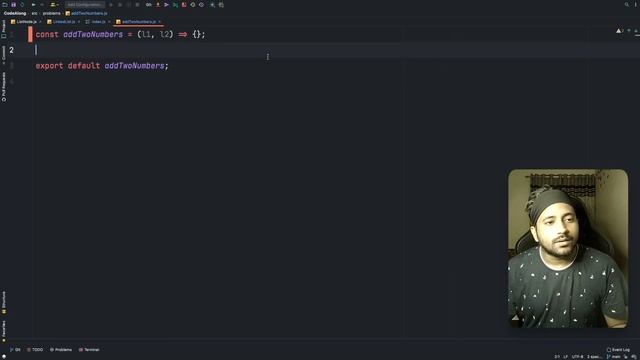The height and width of the screenshot is (360, 640).
Task: Click the Git label in the toolbar
Action: 149,5
